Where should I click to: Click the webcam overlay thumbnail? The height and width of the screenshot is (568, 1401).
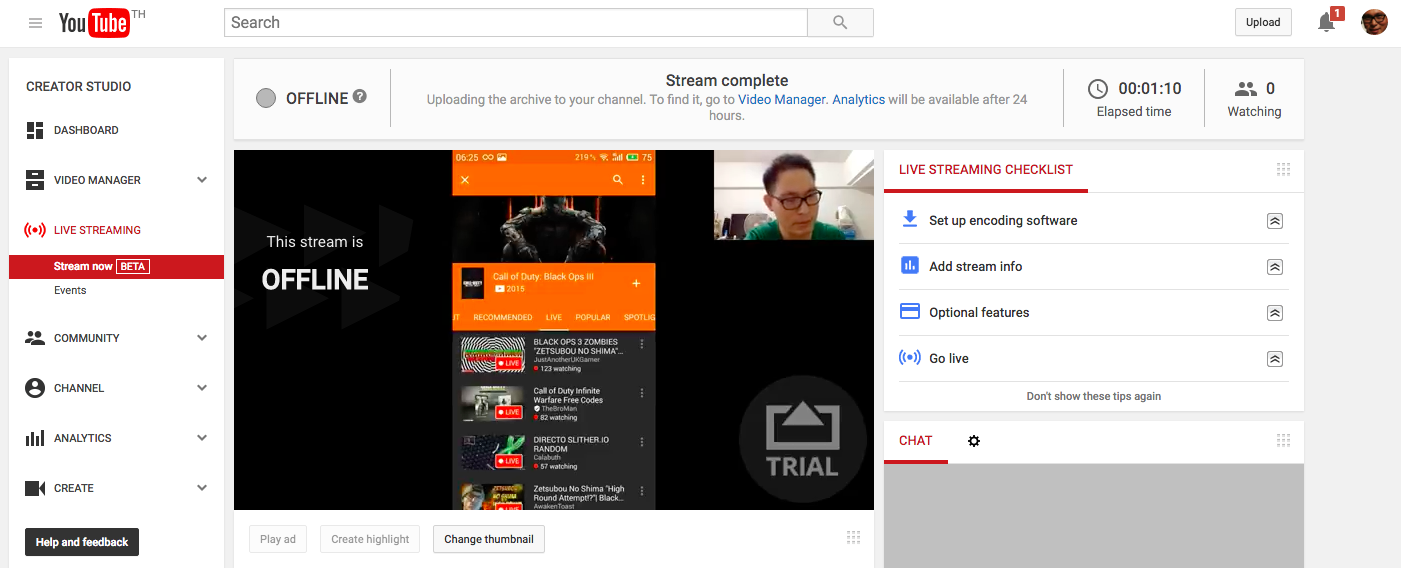click(x=794, y=195)
